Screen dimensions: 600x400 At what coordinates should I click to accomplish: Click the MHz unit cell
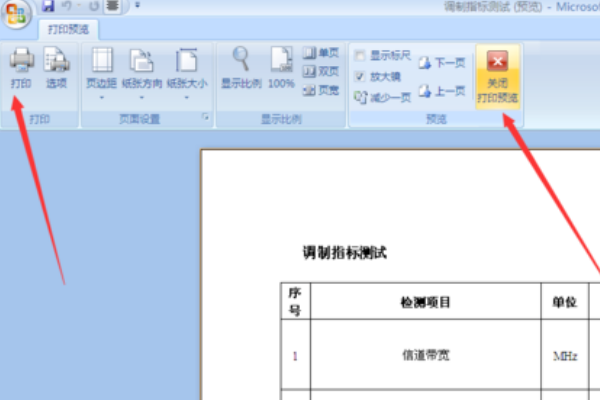(x=565, y=356)
